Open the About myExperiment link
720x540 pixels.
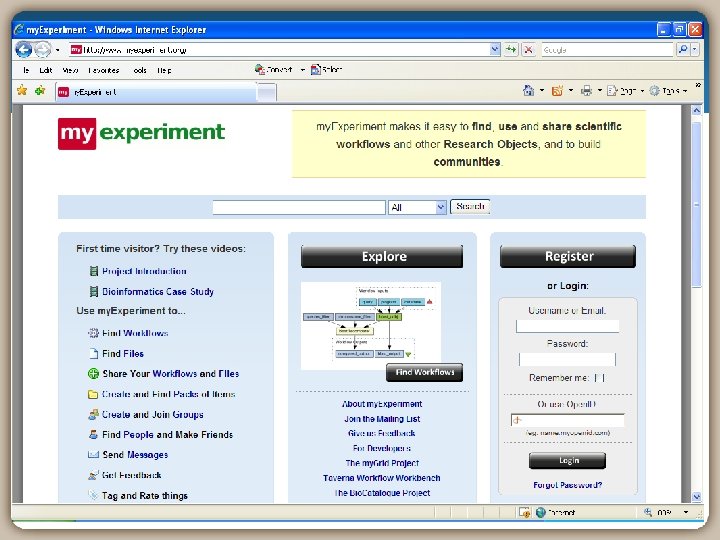pyautogui.click(x=382, y=404)
